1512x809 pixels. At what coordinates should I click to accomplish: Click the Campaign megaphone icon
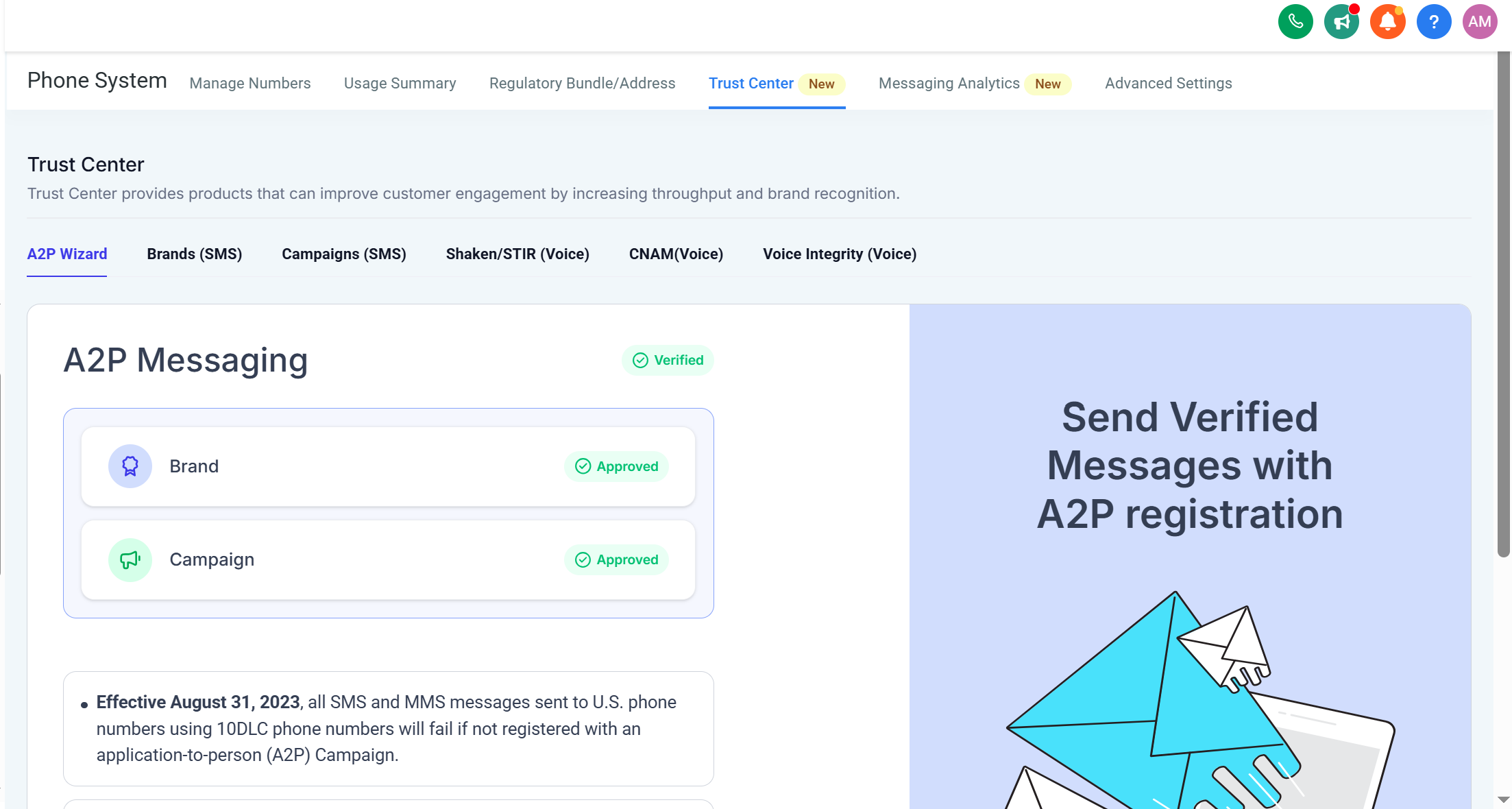pos(130,560)
